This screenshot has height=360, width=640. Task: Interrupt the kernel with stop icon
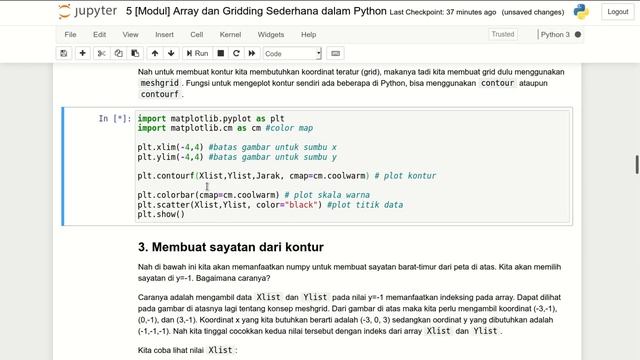(x=221, y=53)
